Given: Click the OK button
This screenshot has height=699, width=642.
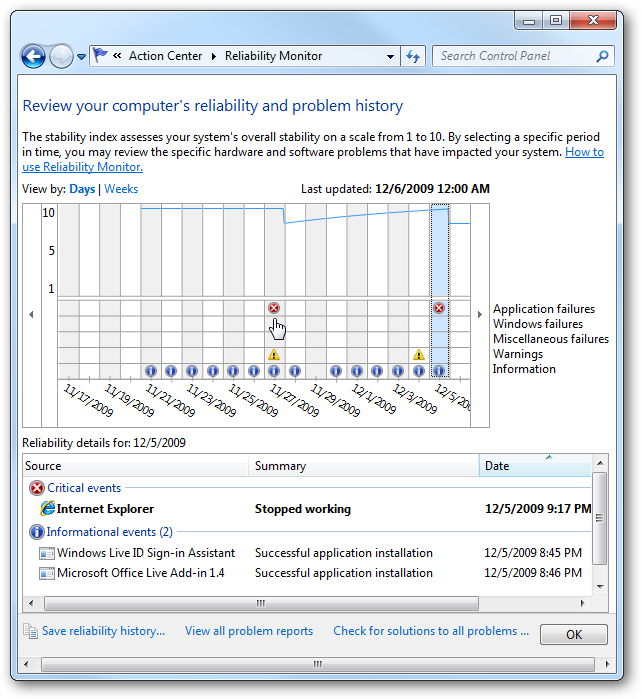Looking at the screenshot, I should point(574,634).
